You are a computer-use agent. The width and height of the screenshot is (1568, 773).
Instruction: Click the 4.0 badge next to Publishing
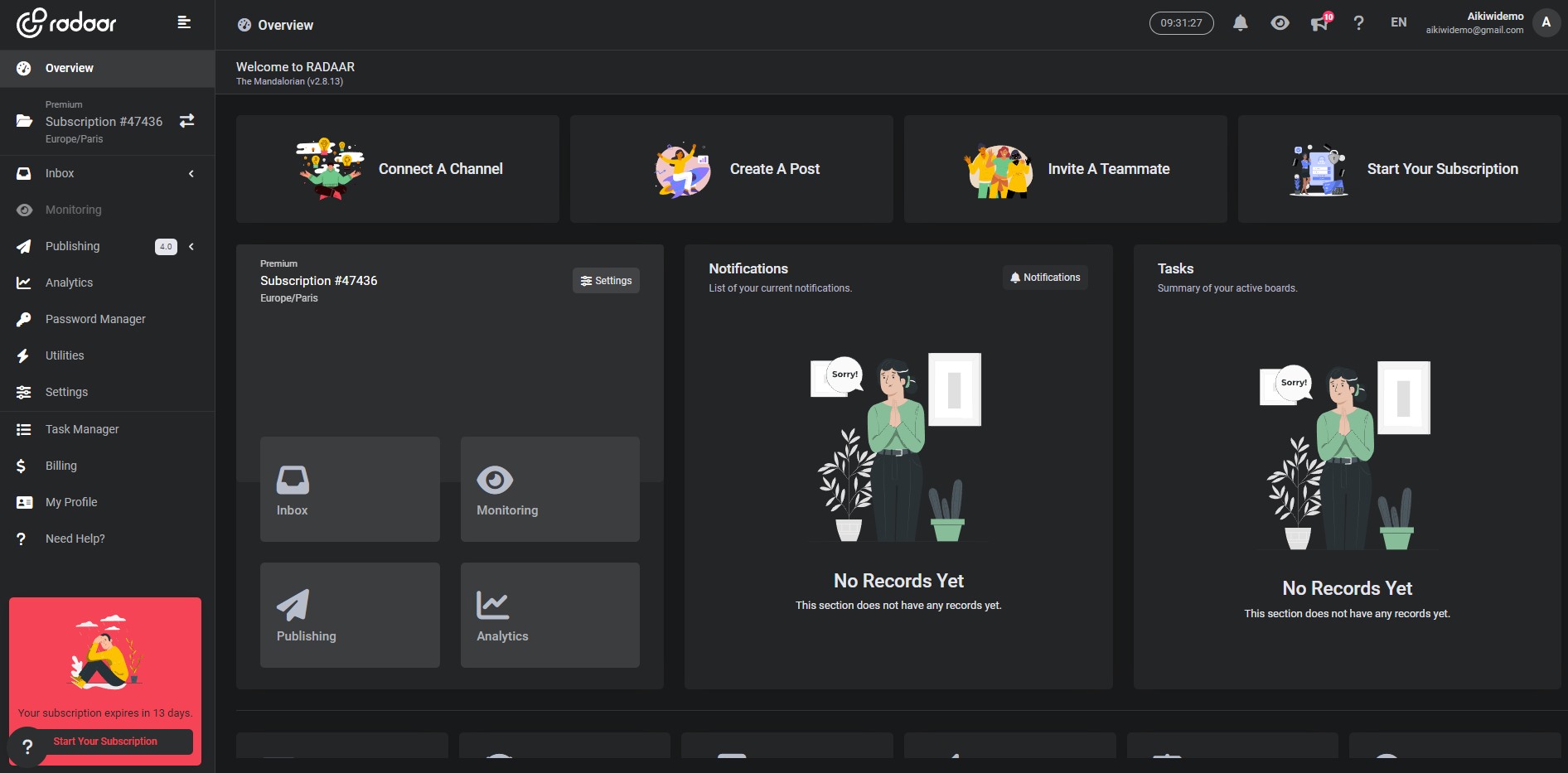pos(166,247)
